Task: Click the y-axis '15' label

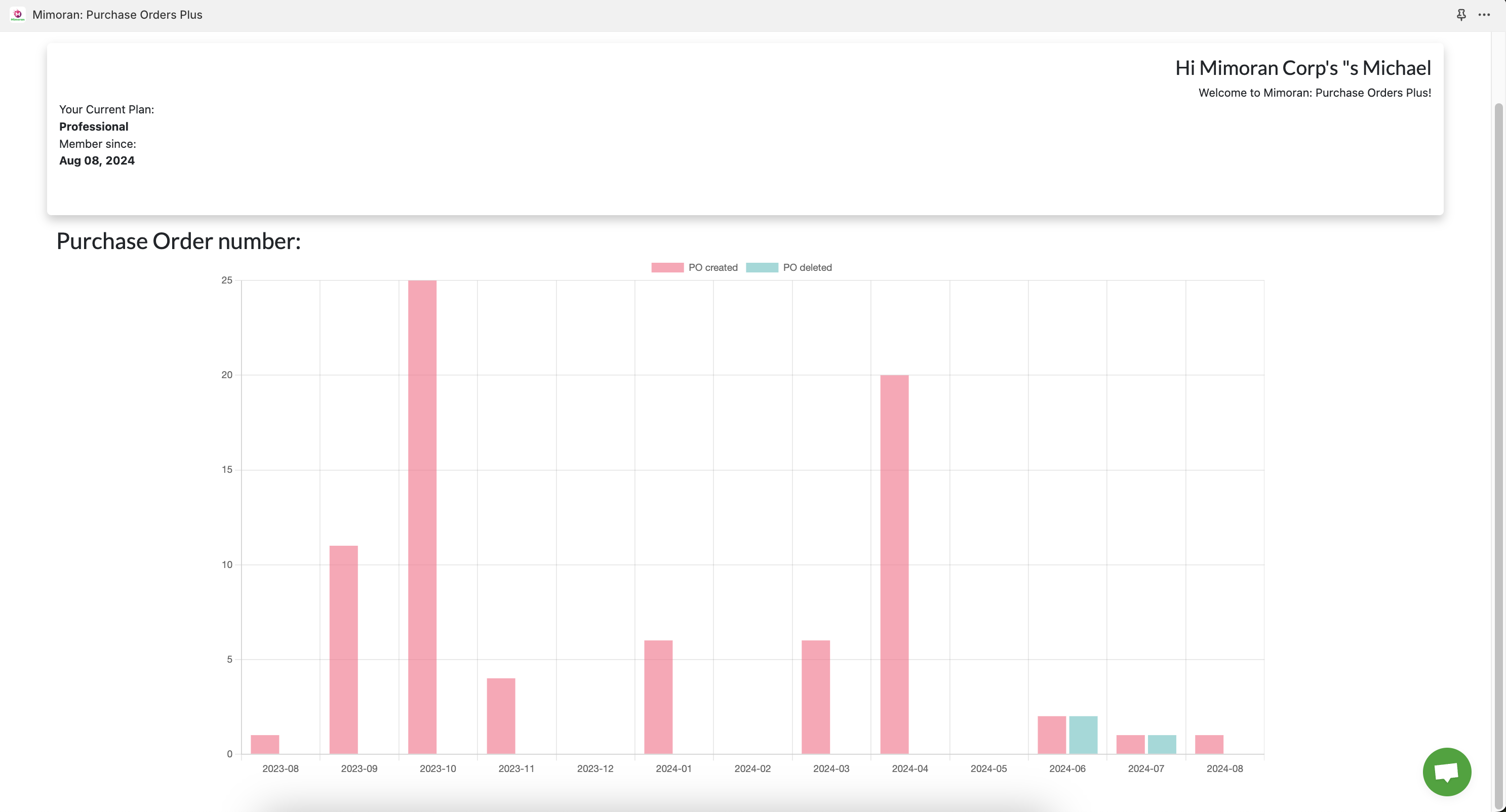Action: coord(227,469)
